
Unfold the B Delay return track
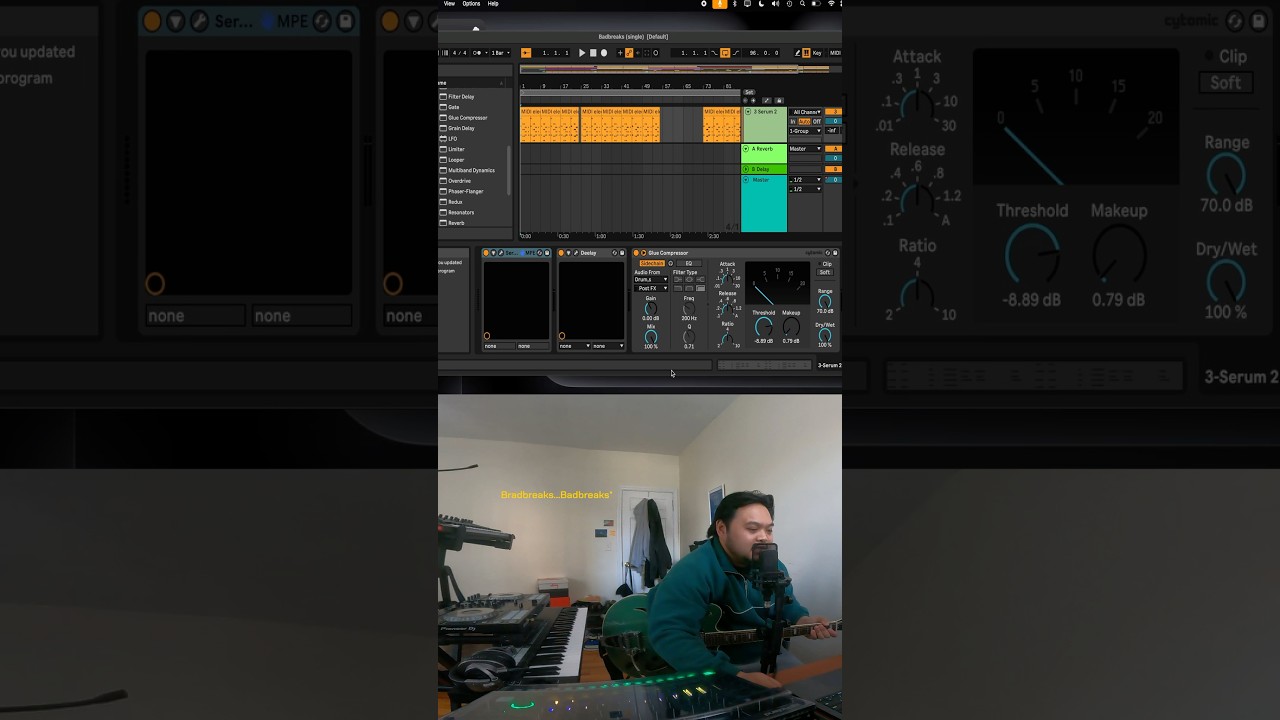point(746,169)
